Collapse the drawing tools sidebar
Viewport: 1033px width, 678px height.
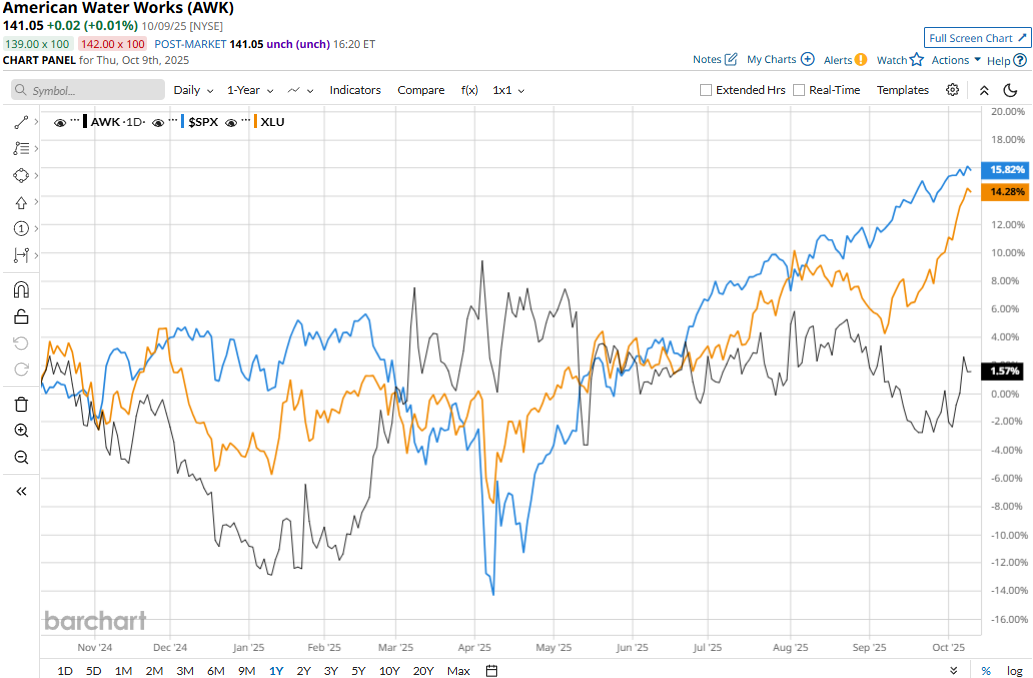point(21,492)
